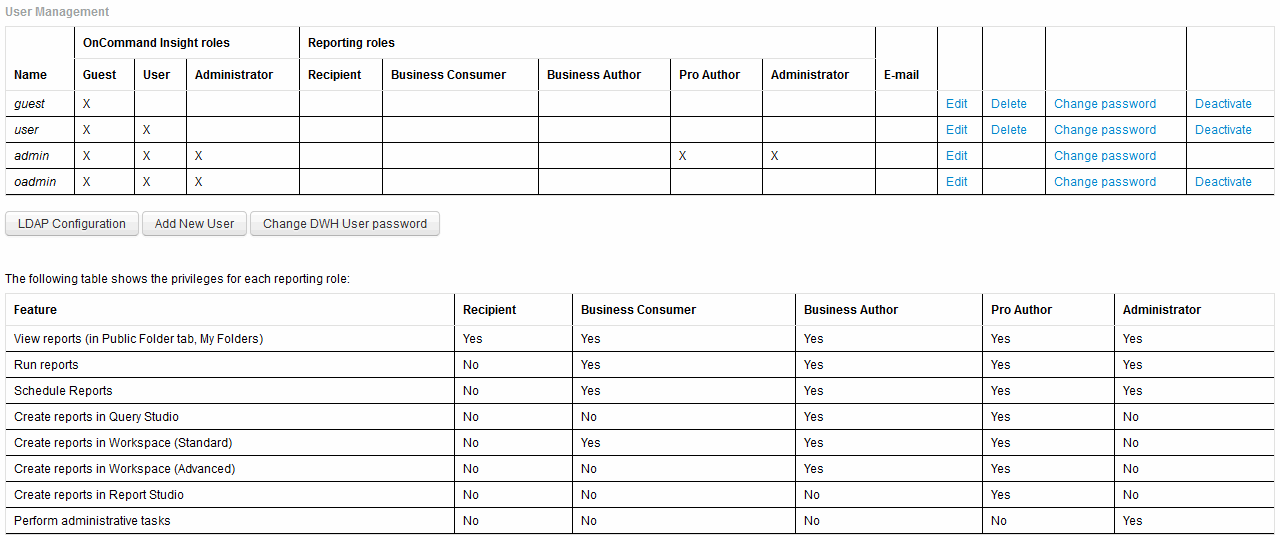The width and height of the screenshot is (1280, 535).
Task: Click Edit link for guest user
Action: (956, 104)
